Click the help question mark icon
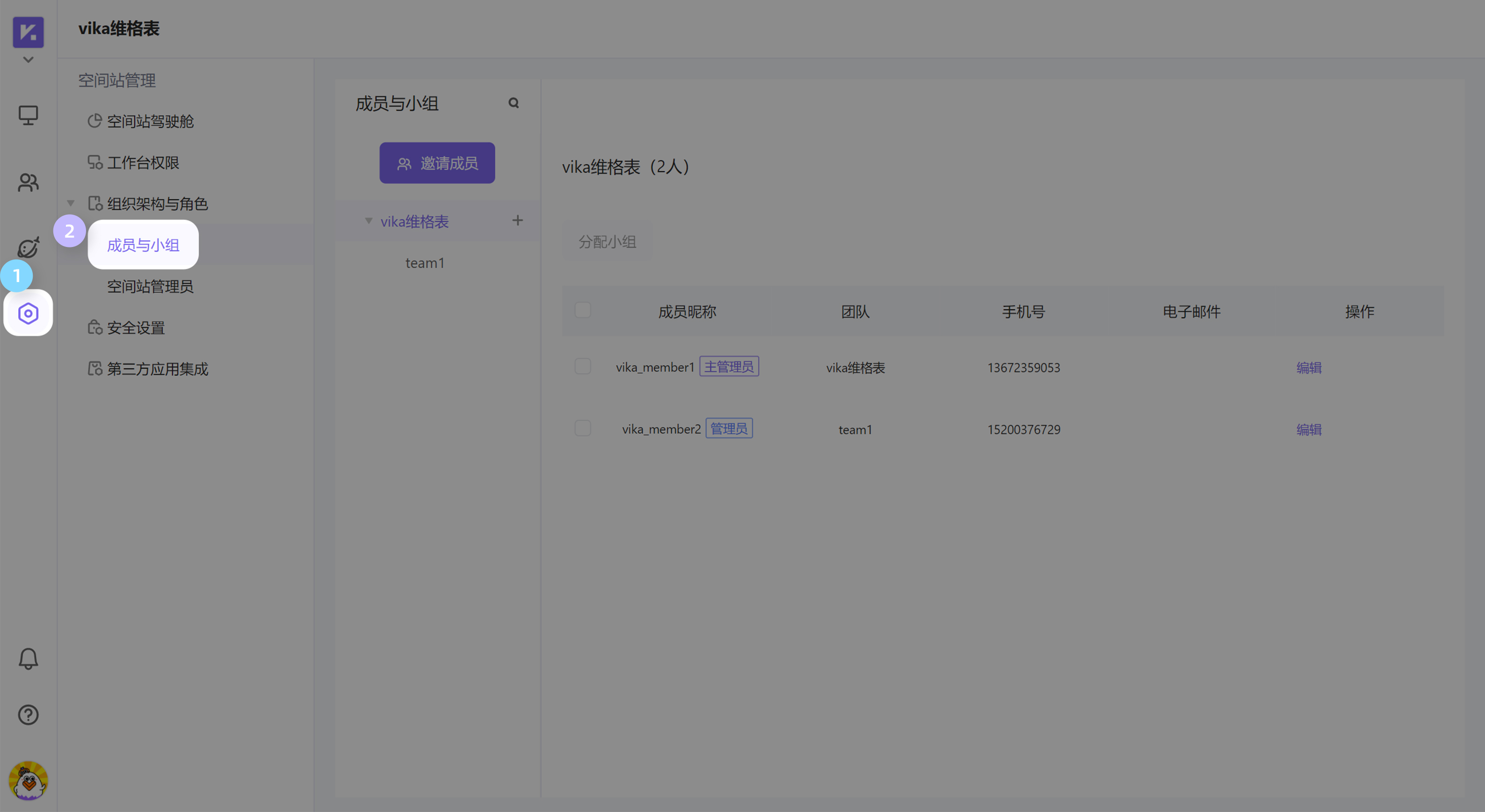This screenshot has height=812, width=1485. (28, 715)
